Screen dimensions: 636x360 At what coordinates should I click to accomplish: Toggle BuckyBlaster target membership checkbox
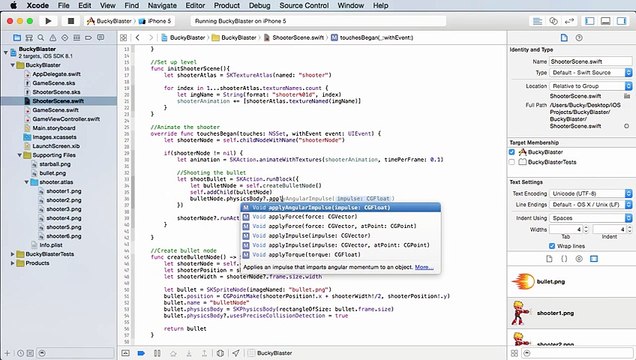click(x=511, y=152)
